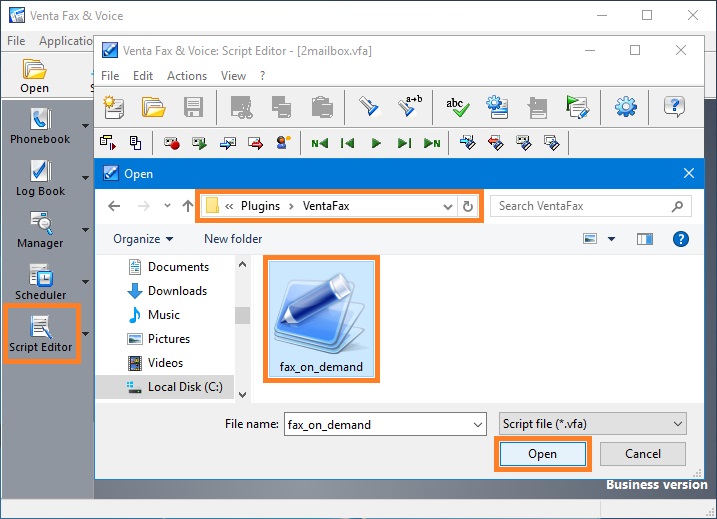Click the blue arrow receive command icon
Viewport: 717px width, 519px height.
pos(227,143)
